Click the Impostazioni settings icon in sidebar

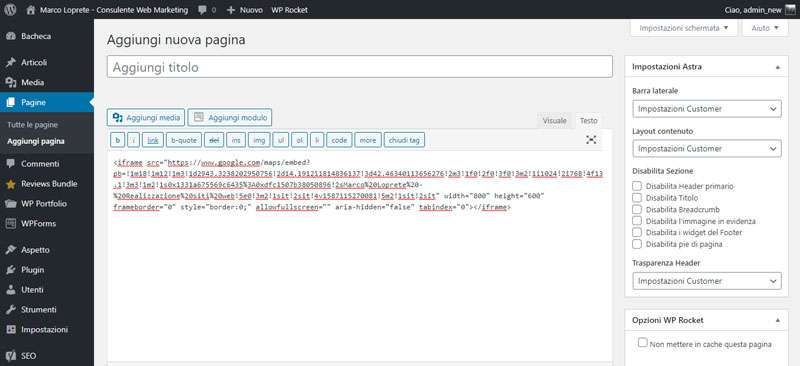[11, 330]
